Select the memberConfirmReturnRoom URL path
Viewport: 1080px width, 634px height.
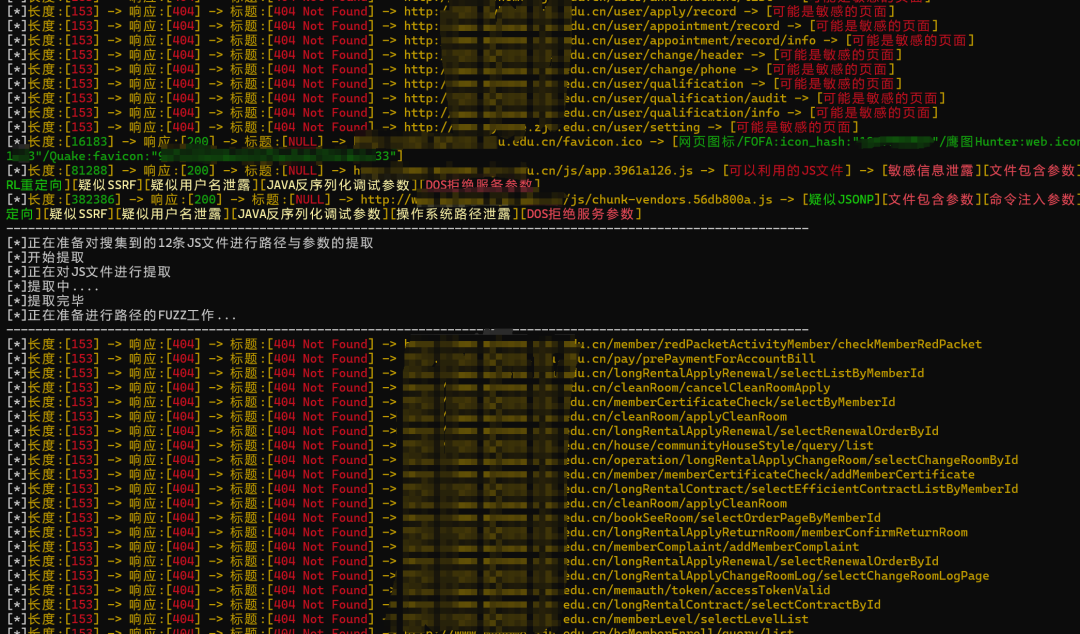(787, 532)
